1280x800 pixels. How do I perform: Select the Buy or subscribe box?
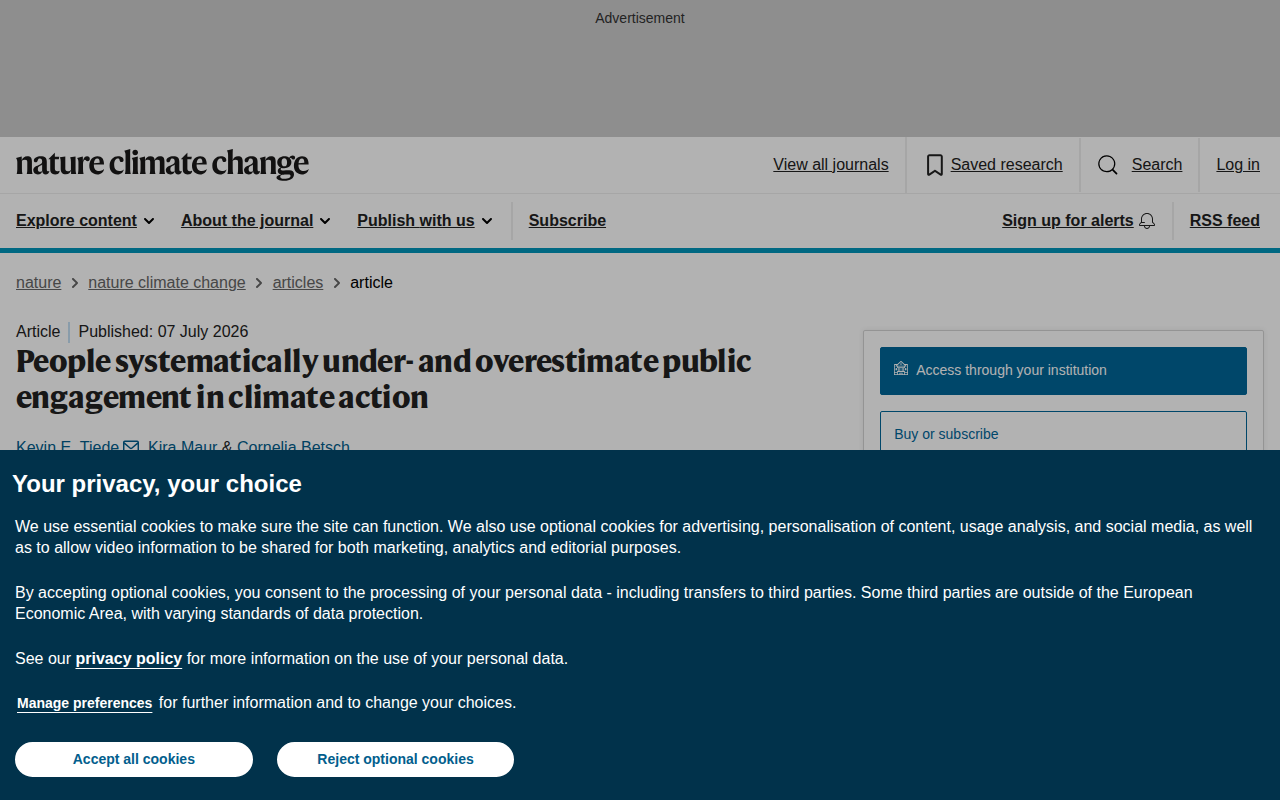point(1063,432)
